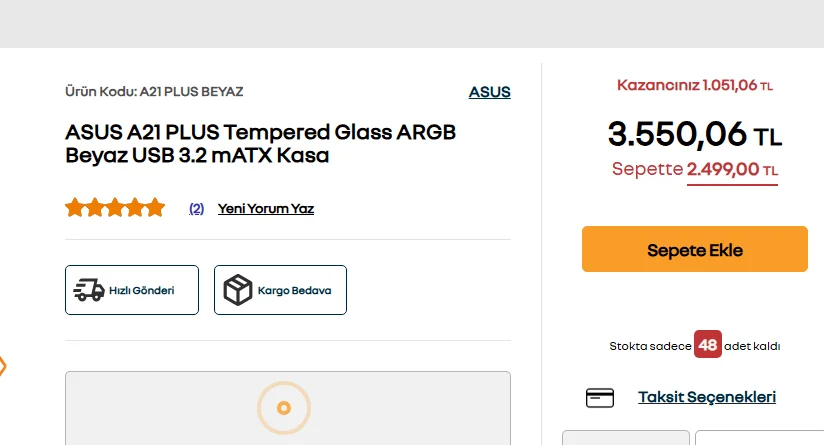
Task: Click the ASUS A21 PLUS product title
Action: 260,143
